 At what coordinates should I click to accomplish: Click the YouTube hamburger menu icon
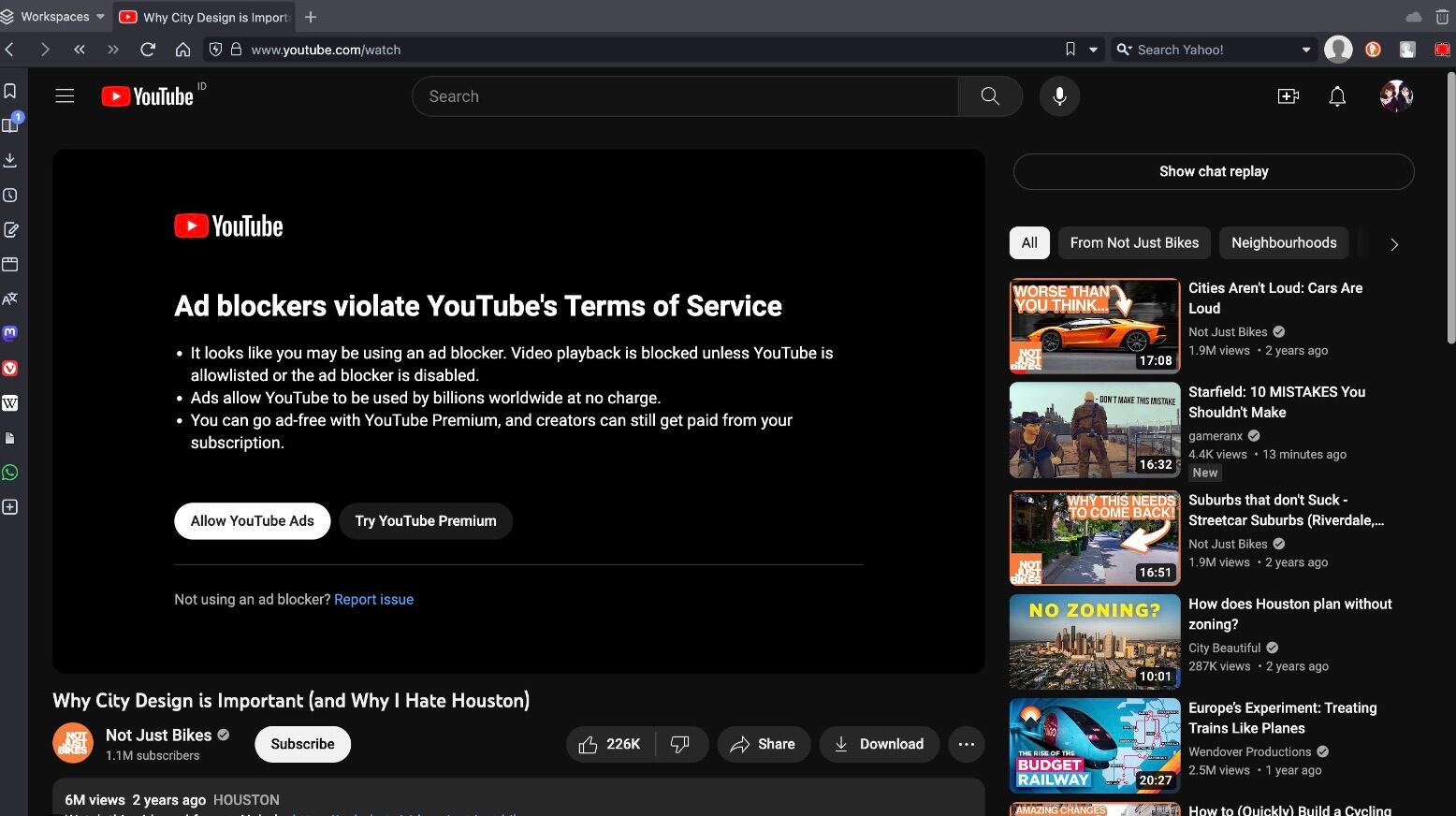point(65,96)
